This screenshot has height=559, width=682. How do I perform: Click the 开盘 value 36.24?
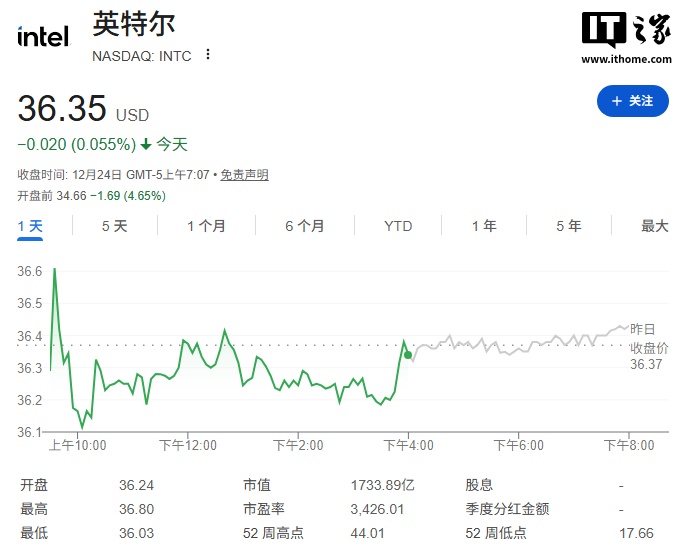click(x=137, y=485)
